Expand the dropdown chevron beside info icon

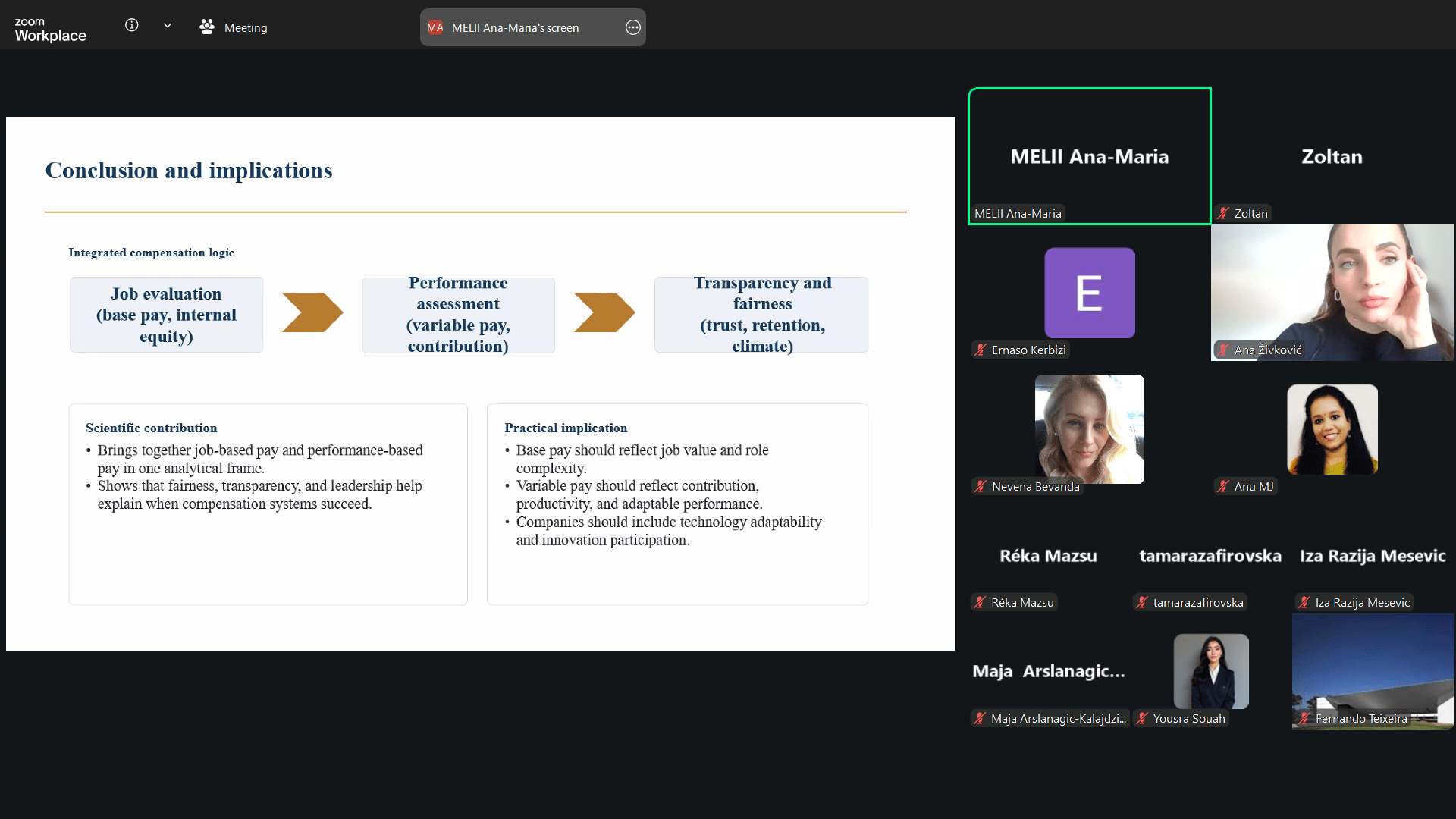(168, 26)
